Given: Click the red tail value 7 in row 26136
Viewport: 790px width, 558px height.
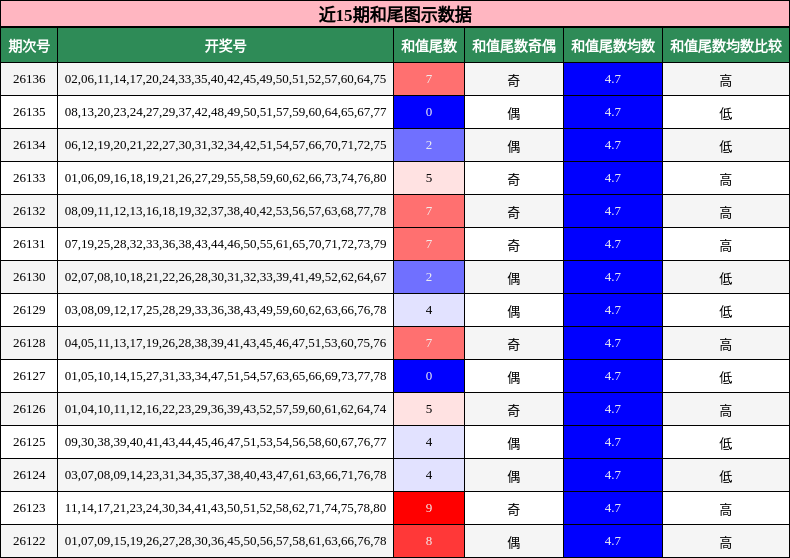Looking at the screenshot, I should pyautogui.click(x=429, y=79).
